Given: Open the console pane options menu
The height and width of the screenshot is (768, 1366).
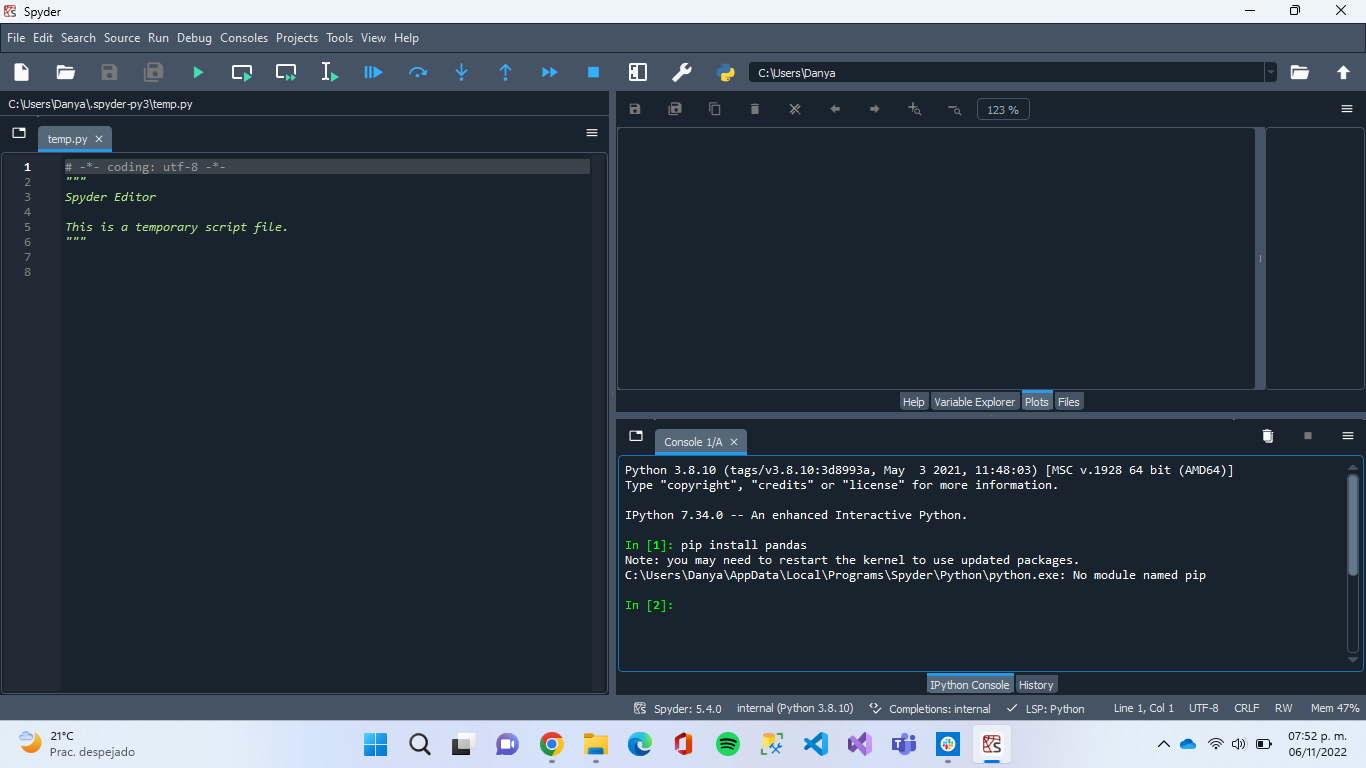Looking at the screenshot, I should click(x=1348, y=436).
